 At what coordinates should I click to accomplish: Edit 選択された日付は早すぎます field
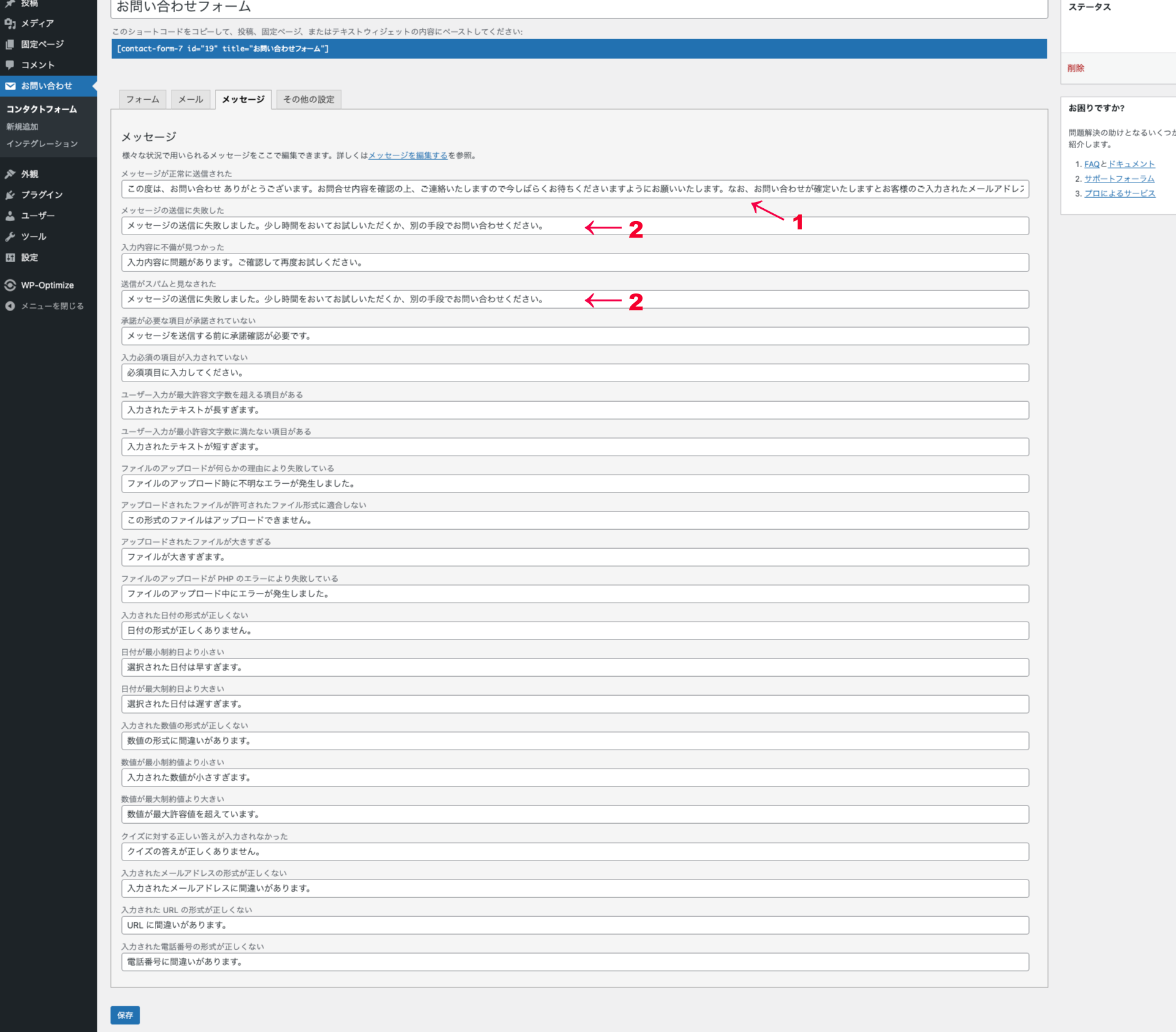(575, 667)
